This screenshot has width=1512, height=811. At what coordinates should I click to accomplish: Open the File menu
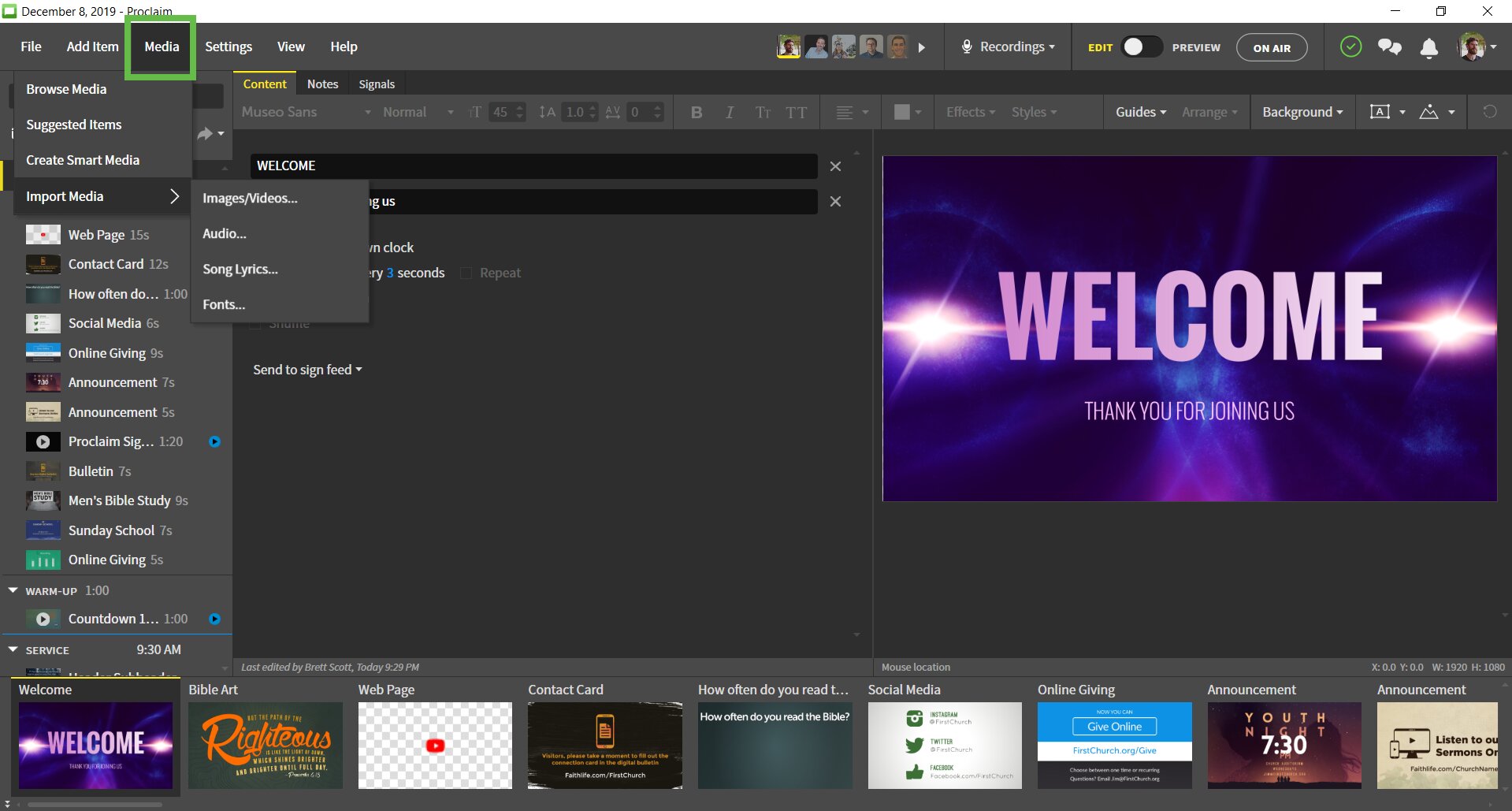tap(31, 47)
